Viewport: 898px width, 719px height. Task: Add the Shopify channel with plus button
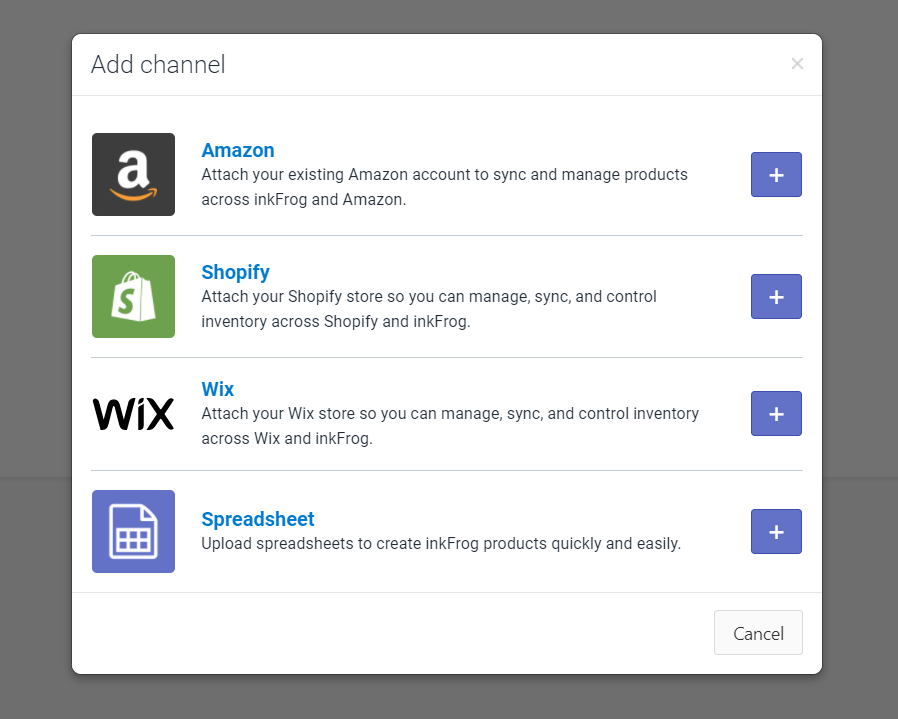[x=776, y=296]
